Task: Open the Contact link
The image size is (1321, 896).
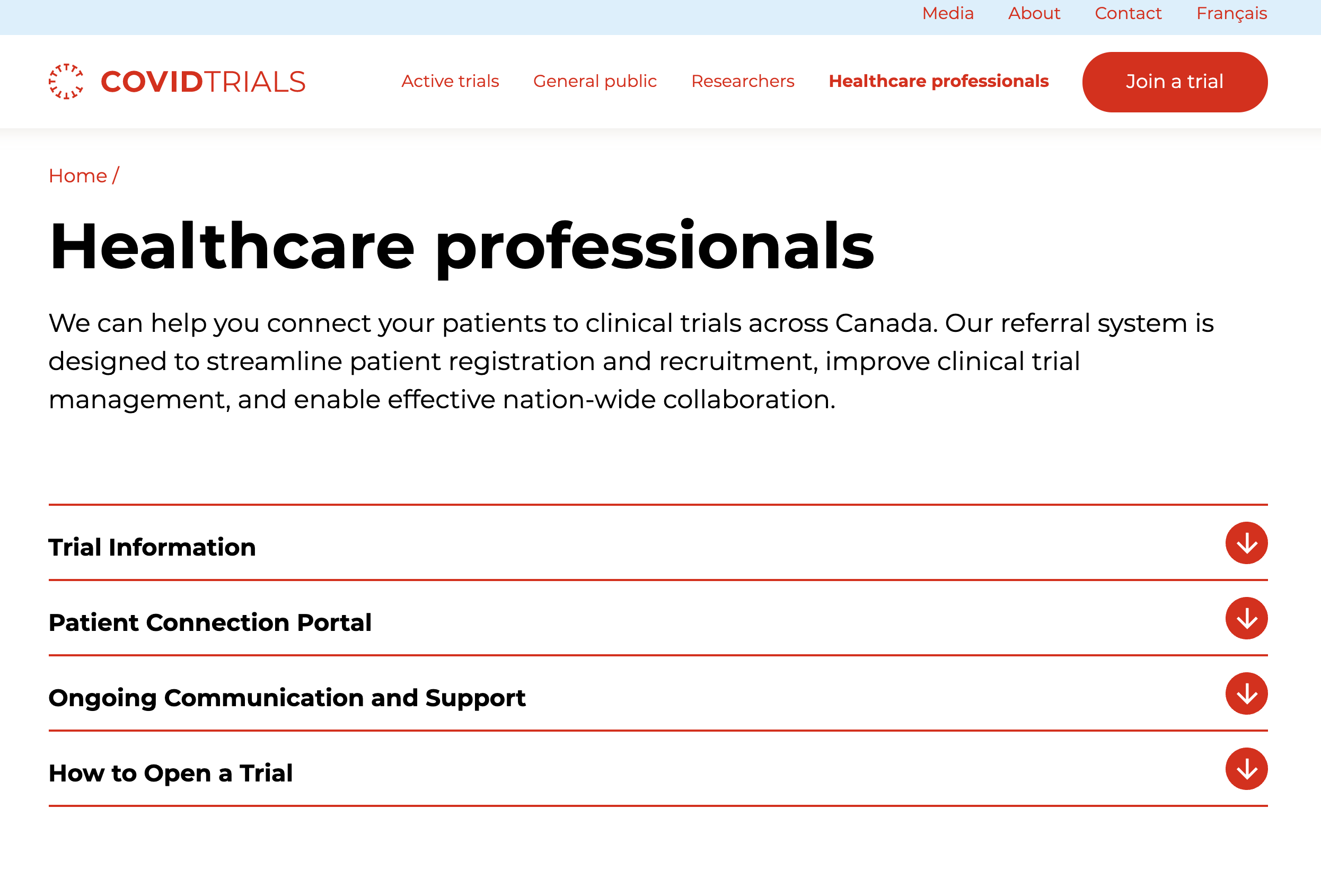Action: pos(1128,13)
